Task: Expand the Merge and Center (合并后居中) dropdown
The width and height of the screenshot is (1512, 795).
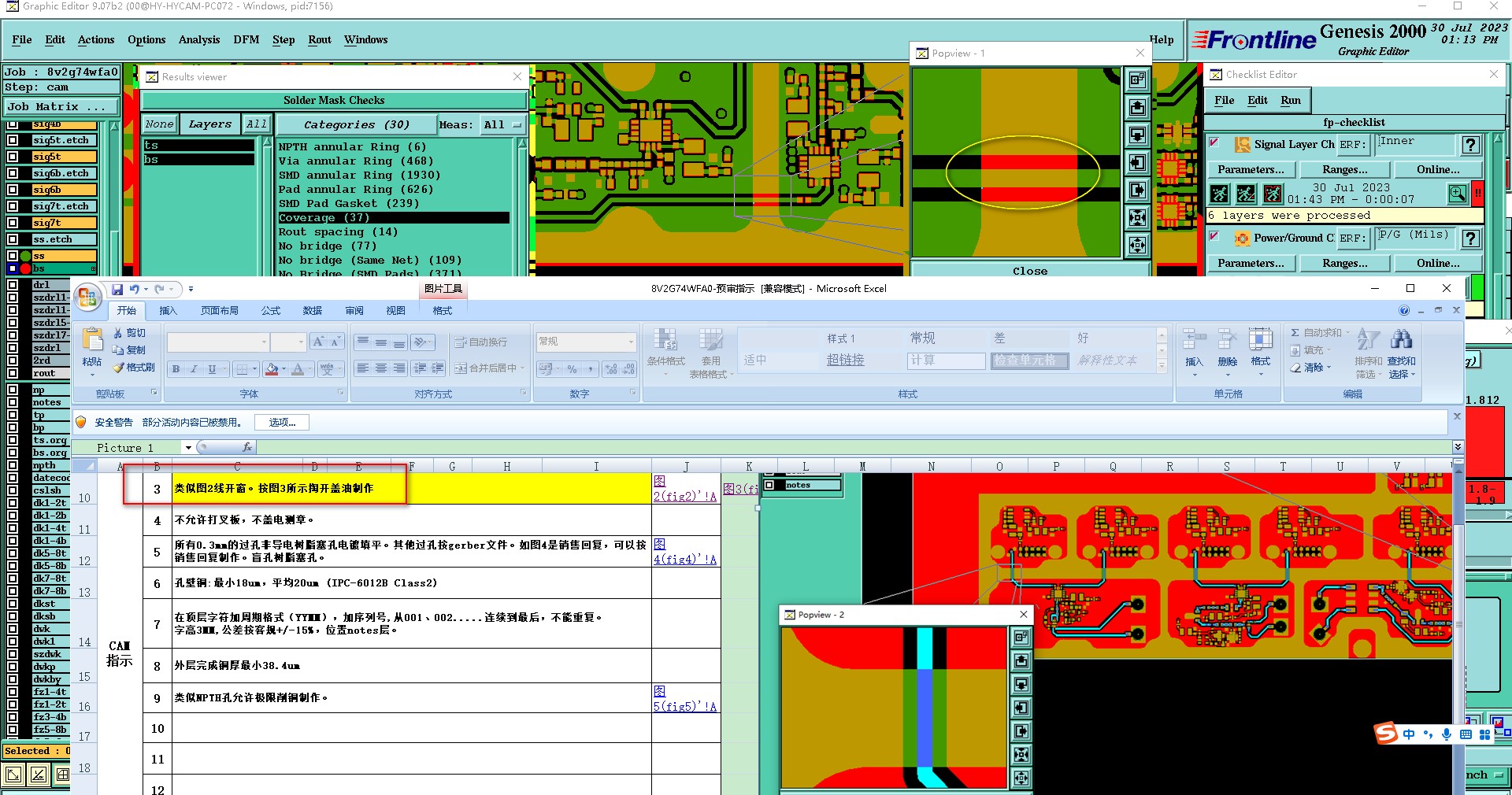Action: click(522, 368)
